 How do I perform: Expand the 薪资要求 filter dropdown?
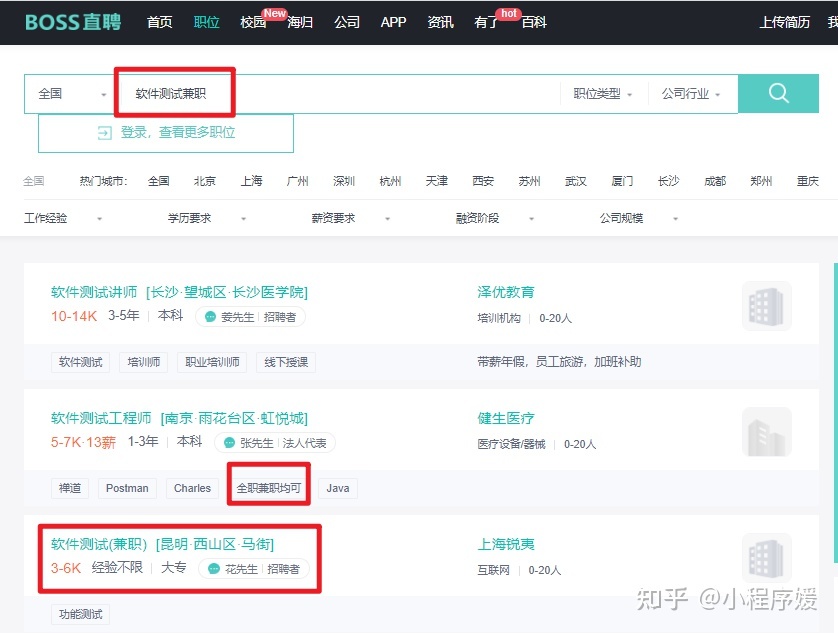[334, 217]
